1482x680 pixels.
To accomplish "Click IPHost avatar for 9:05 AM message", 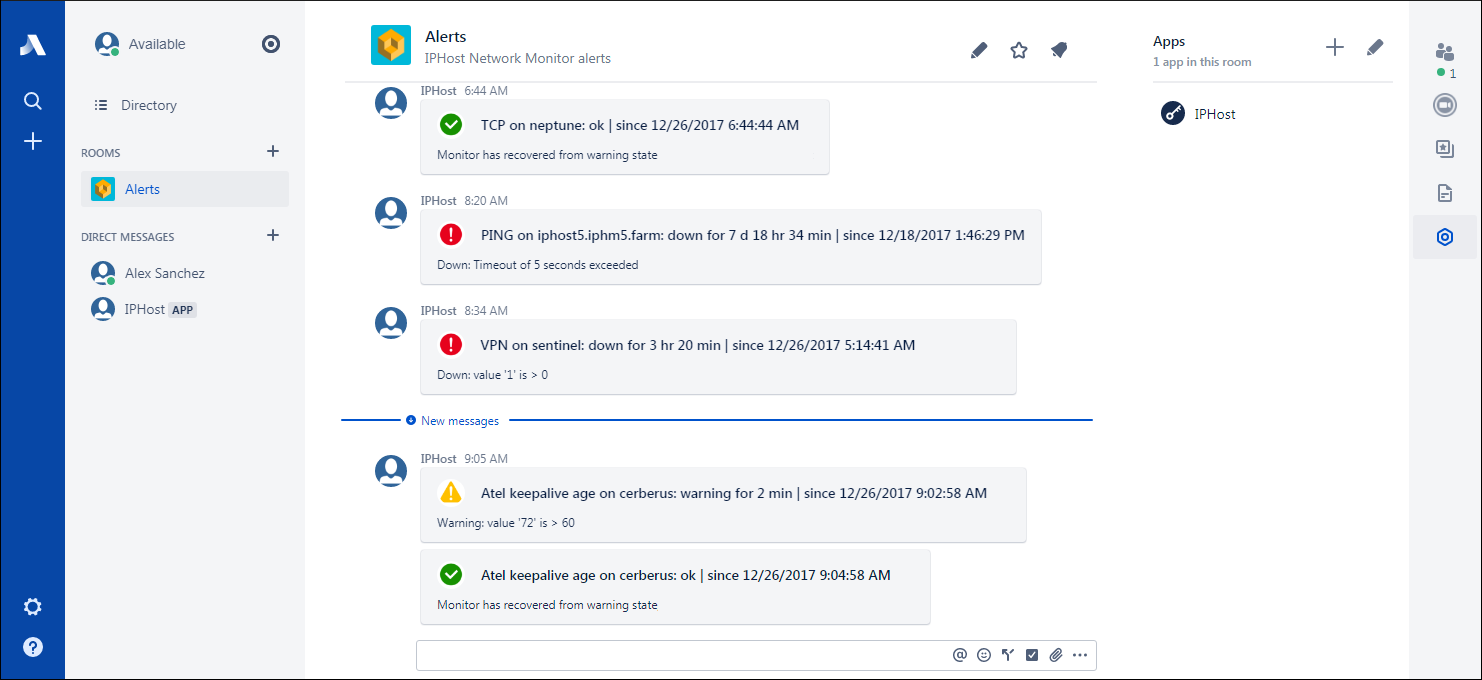I will pos(391,471).
